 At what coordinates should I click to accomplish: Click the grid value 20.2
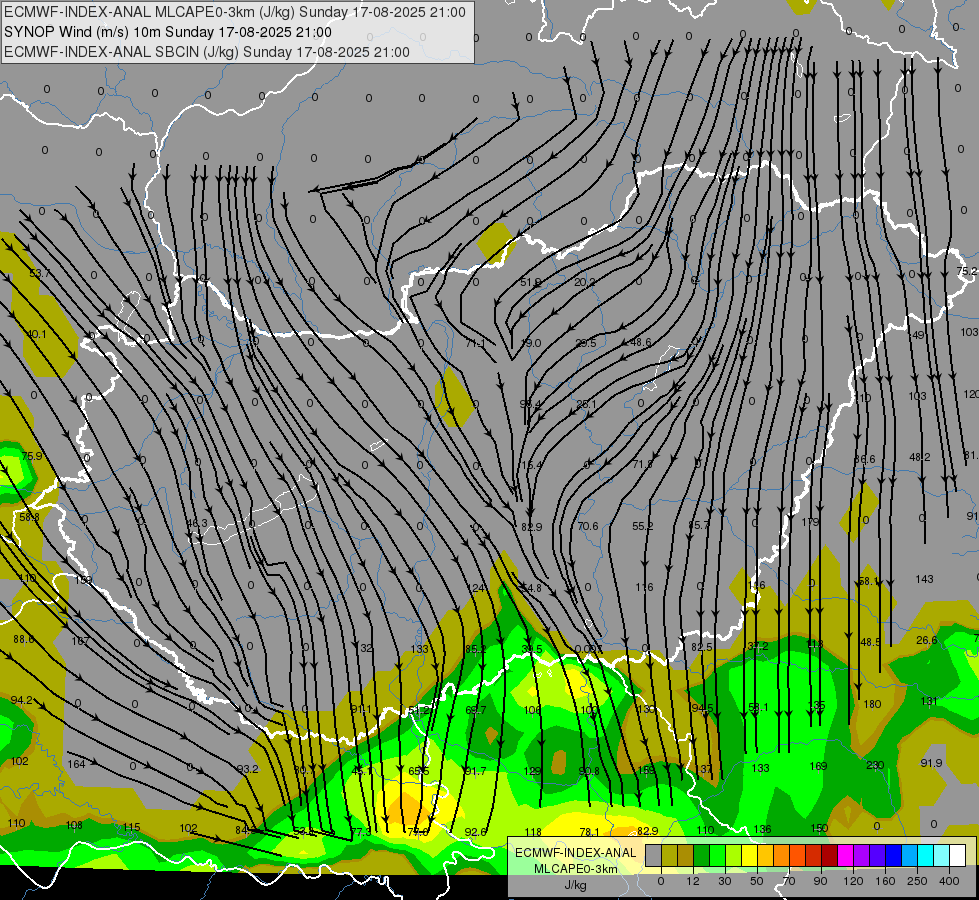(x=585, y=282)
